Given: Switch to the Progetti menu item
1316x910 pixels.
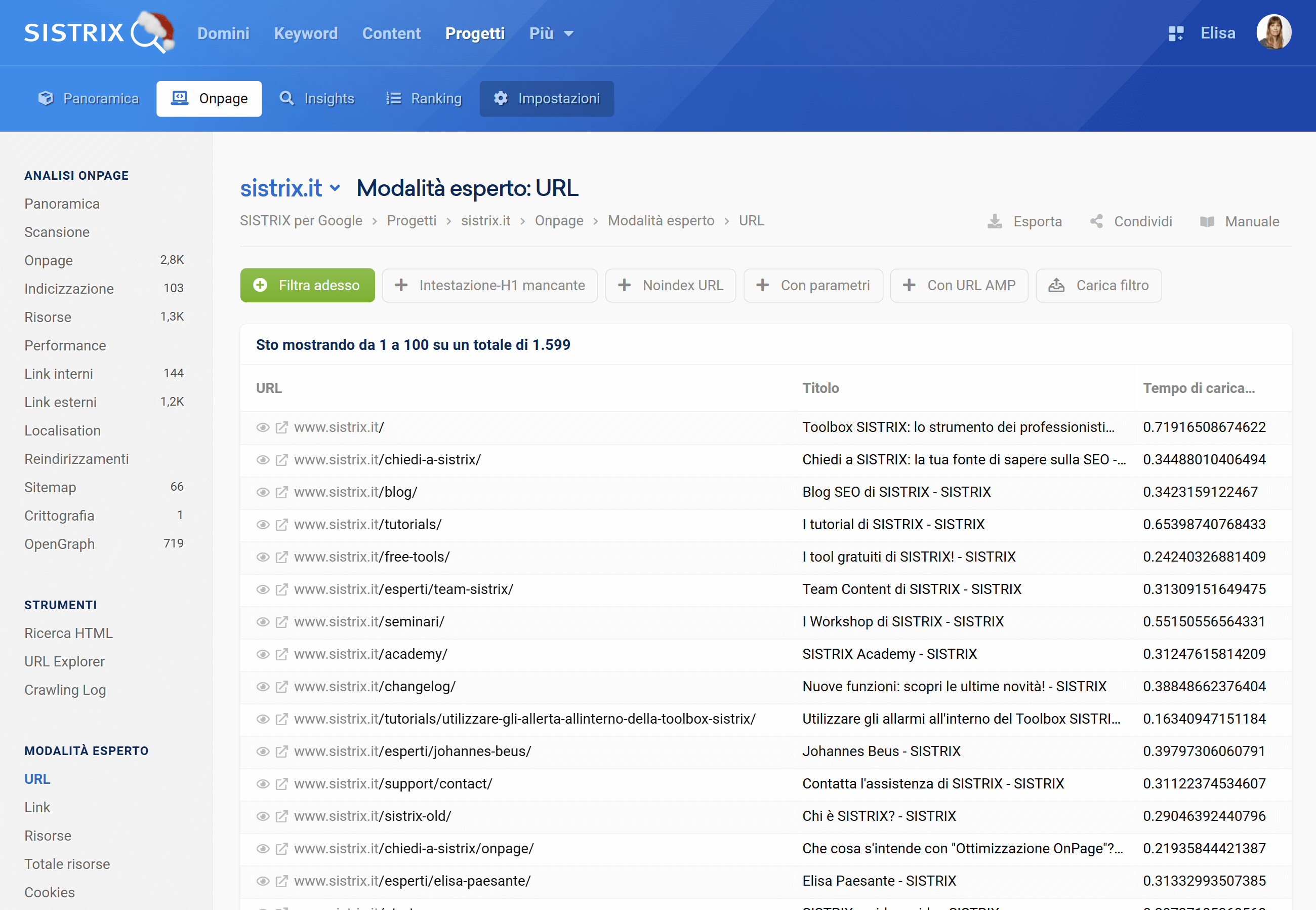Looking at the screenshot, I should (475, 33).
